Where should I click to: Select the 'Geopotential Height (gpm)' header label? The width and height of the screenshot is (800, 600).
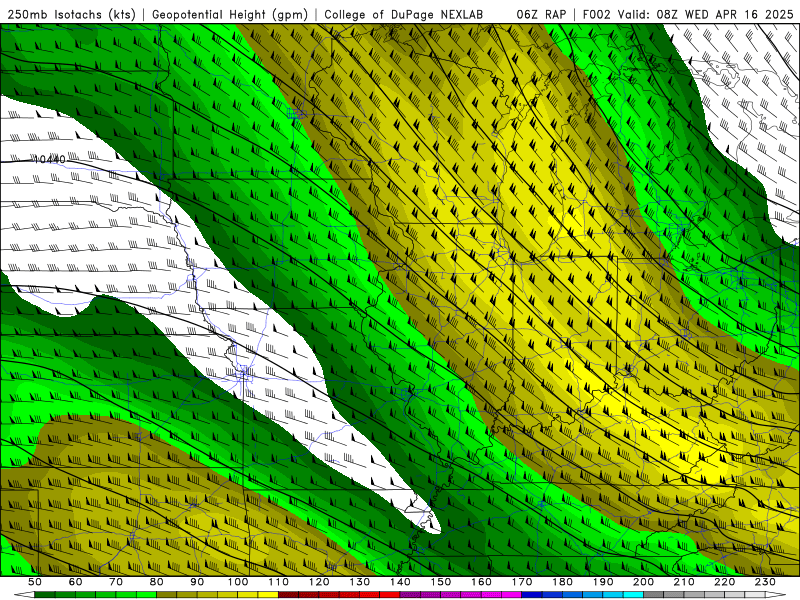click(230, 14)
